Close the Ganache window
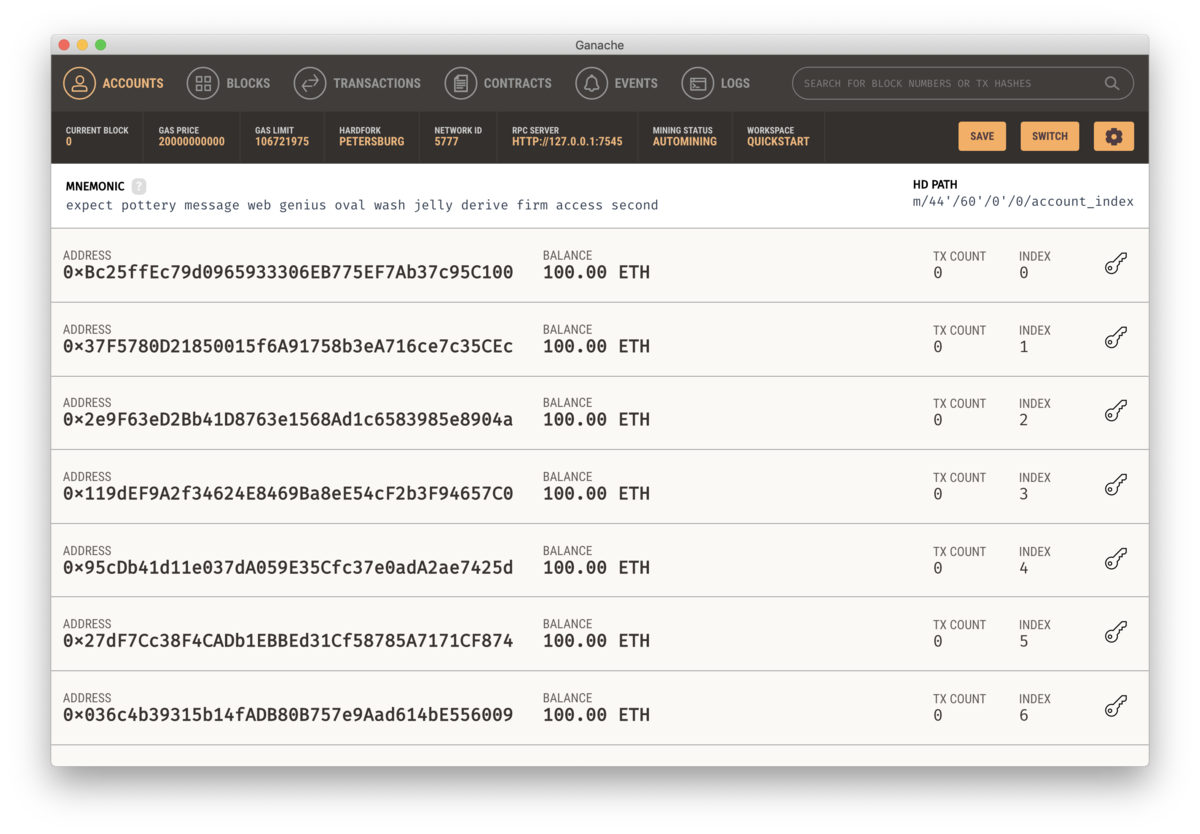 [64, 45]
